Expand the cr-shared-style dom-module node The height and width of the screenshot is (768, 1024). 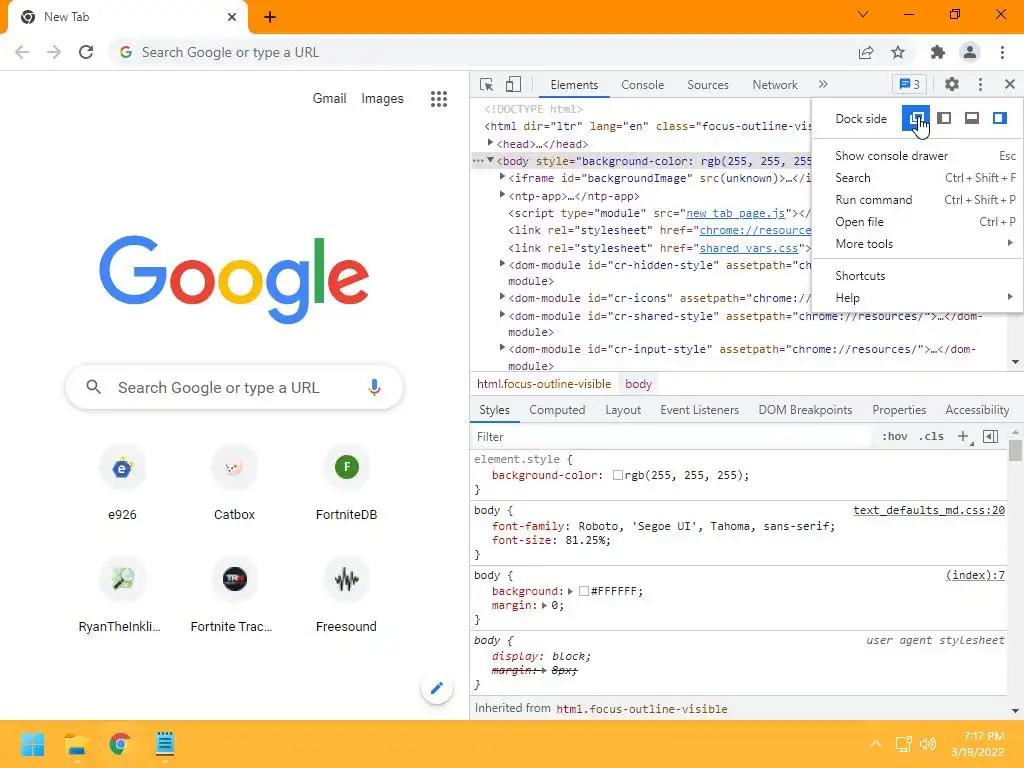(502, 315)
